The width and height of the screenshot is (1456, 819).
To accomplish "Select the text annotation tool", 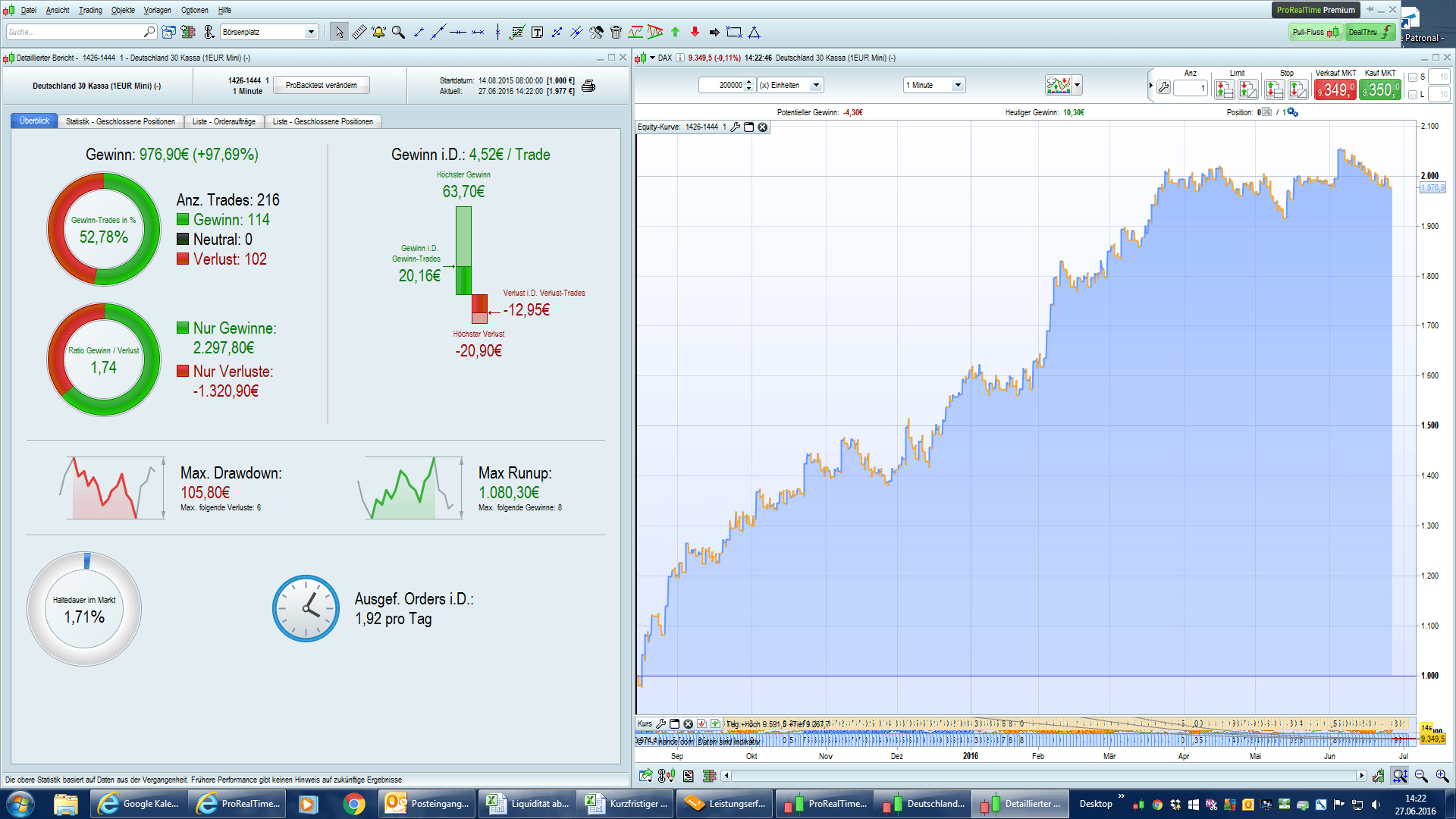I will point(537,32).
